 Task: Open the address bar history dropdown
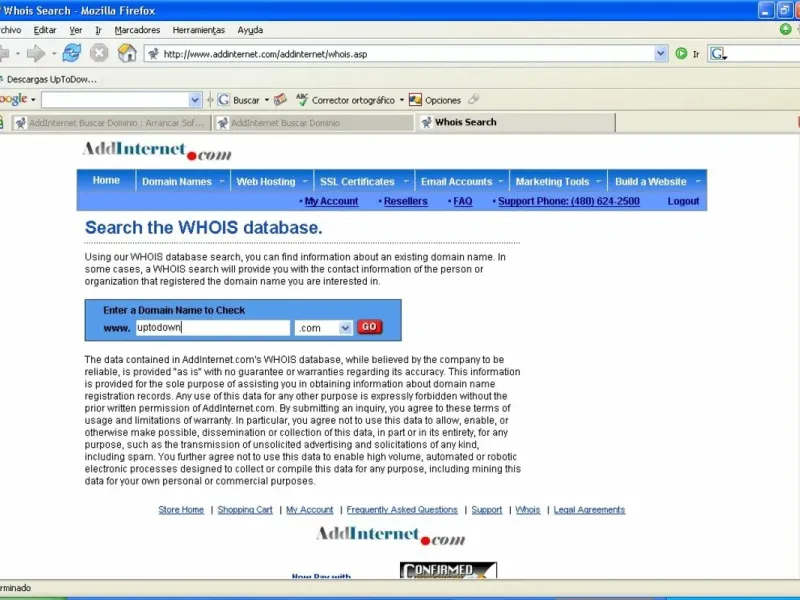661,53
